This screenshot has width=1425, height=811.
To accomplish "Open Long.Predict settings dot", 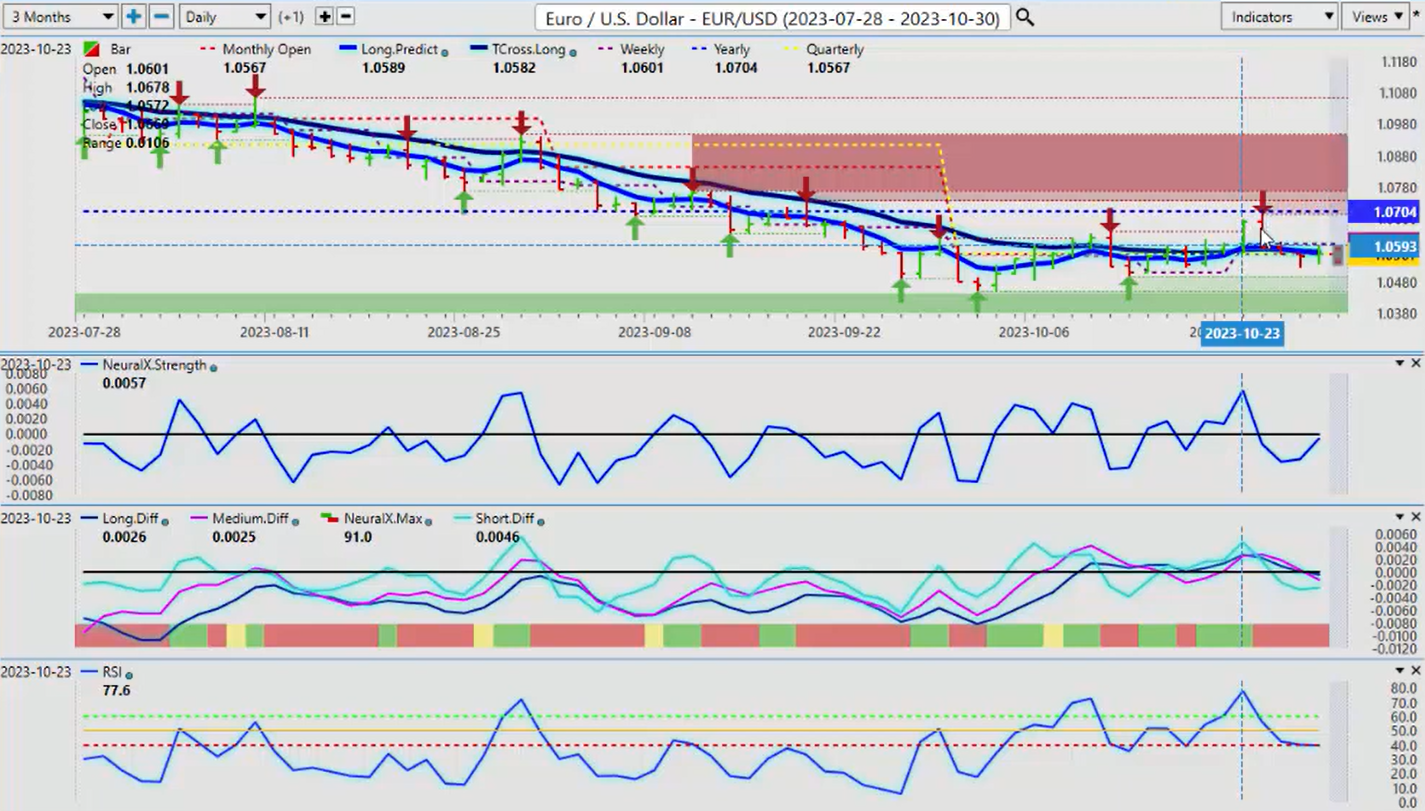I will (x=444, y=51).
